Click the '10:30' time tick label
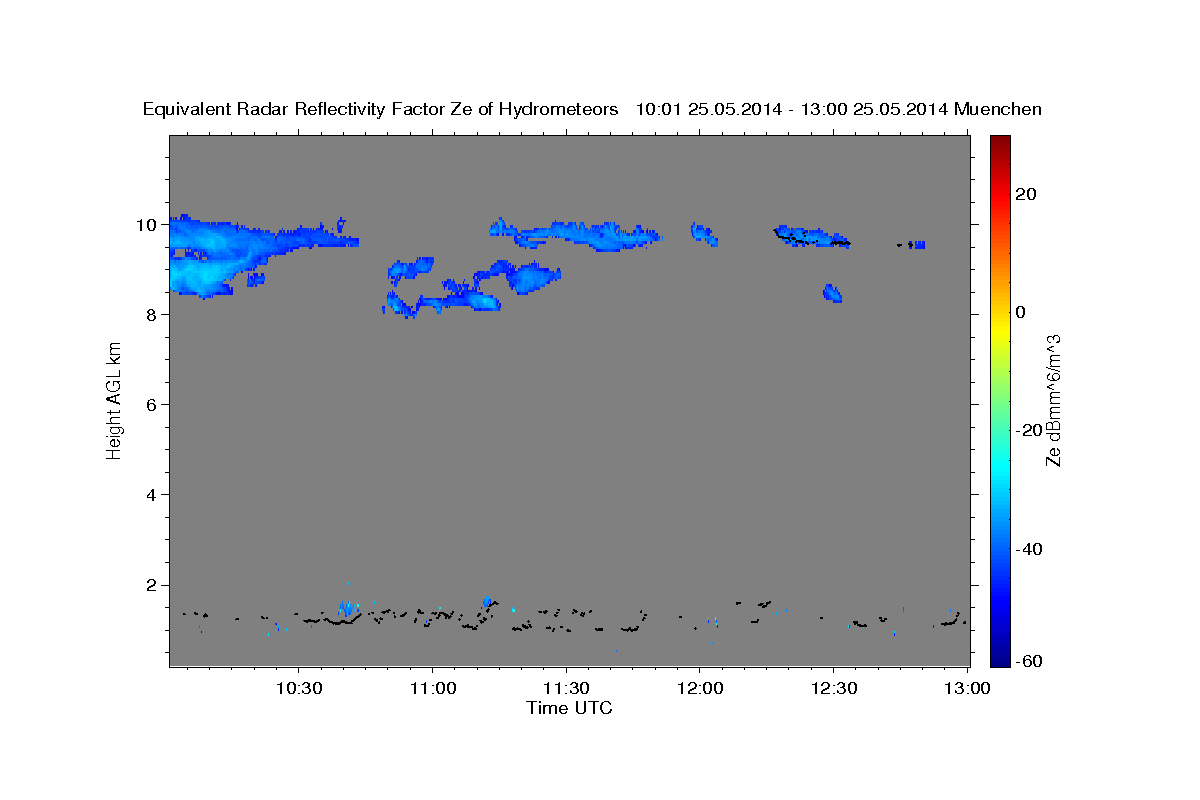The height and width of the screenshot is (800, 1200). (299, 688)
